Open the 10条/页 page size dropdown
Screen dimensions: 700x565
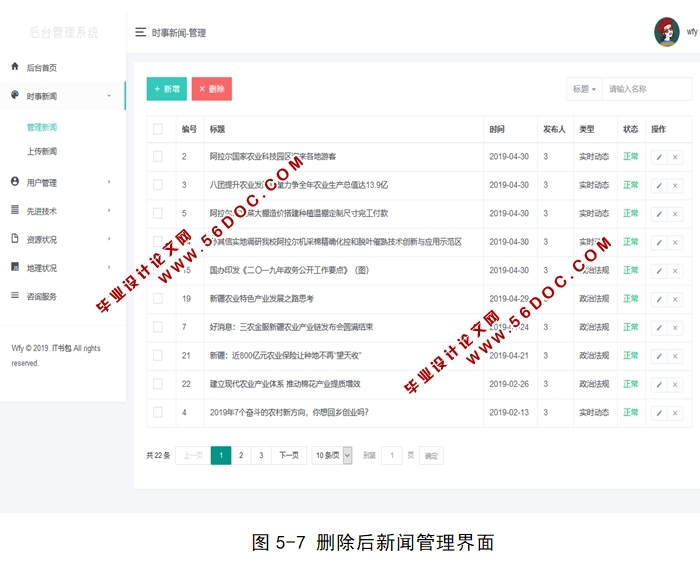332,455
